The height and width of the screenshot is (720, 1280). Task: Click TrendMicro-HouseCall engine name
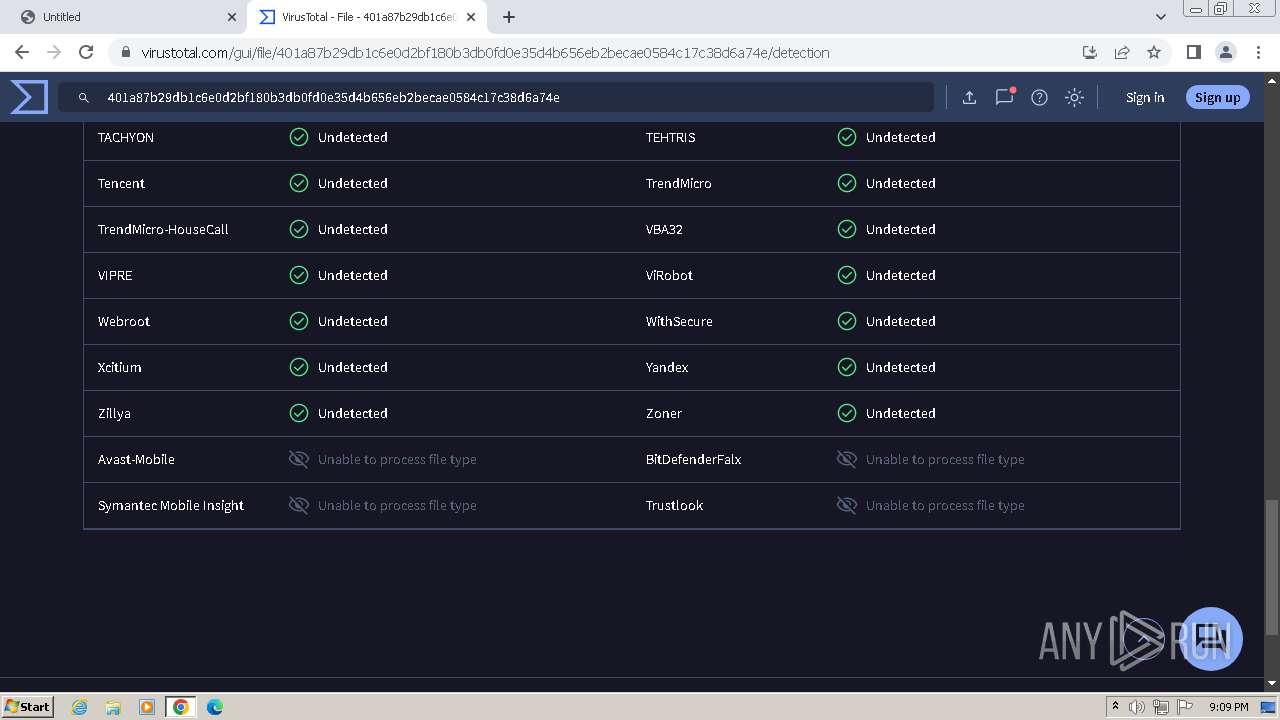click(x=163, y=229)
